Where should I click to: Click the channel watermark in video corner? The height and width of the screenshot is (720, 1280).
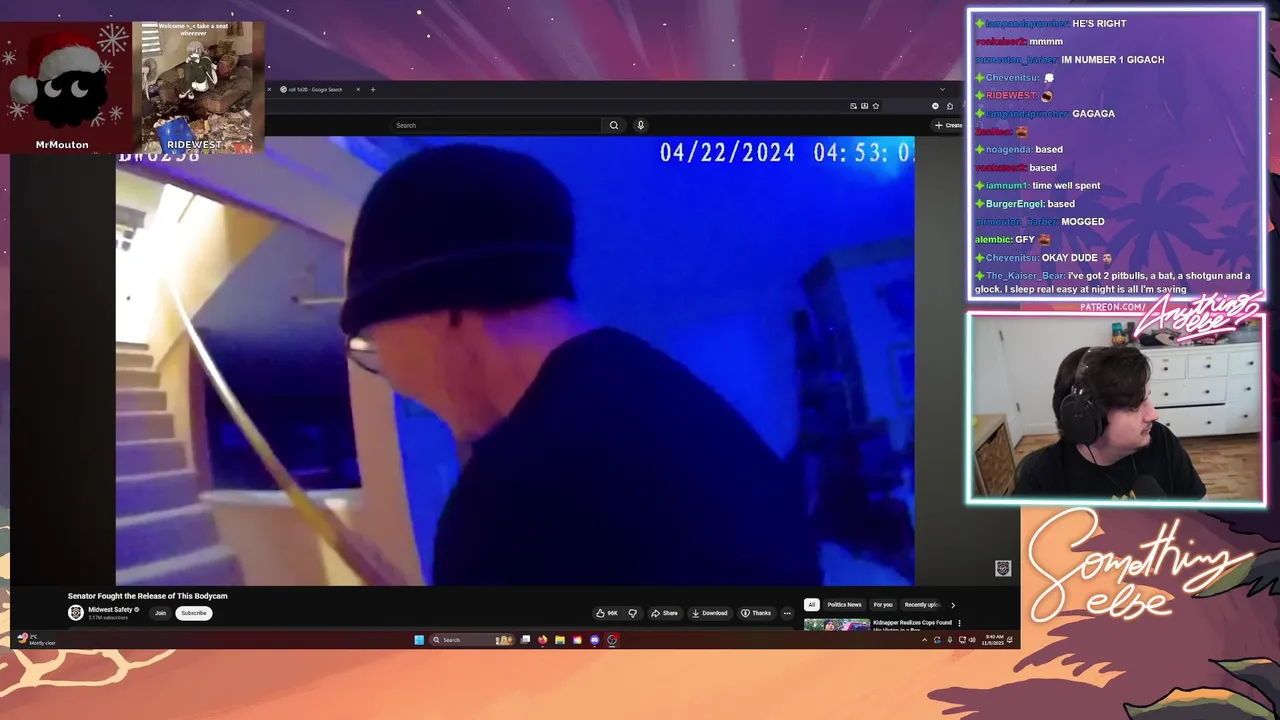point(1003,569)
